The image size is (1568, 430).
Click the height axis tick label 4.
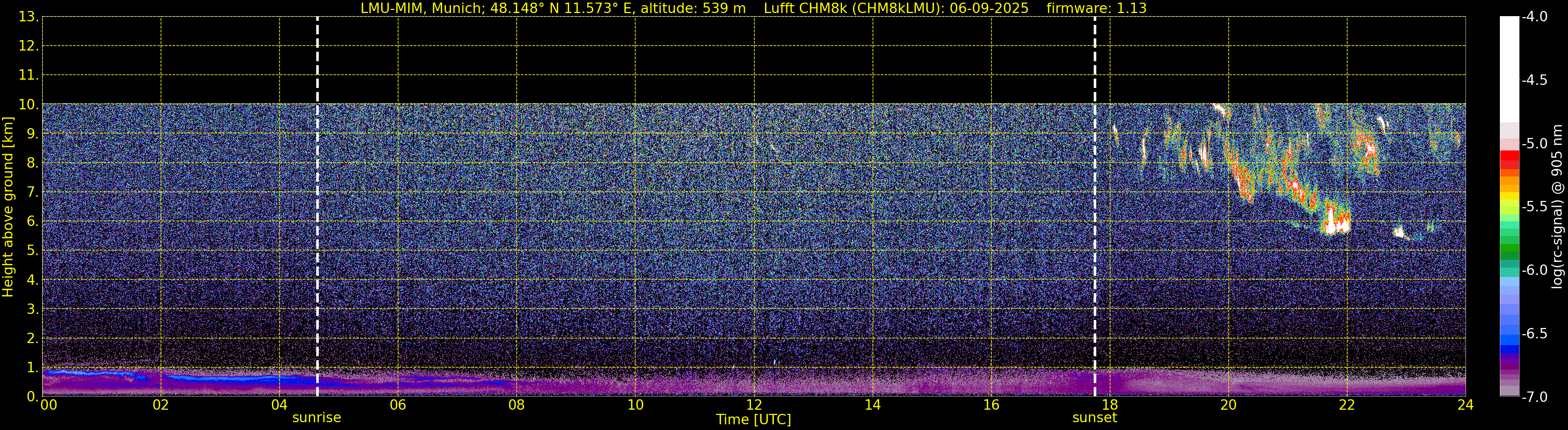(32, 280)
